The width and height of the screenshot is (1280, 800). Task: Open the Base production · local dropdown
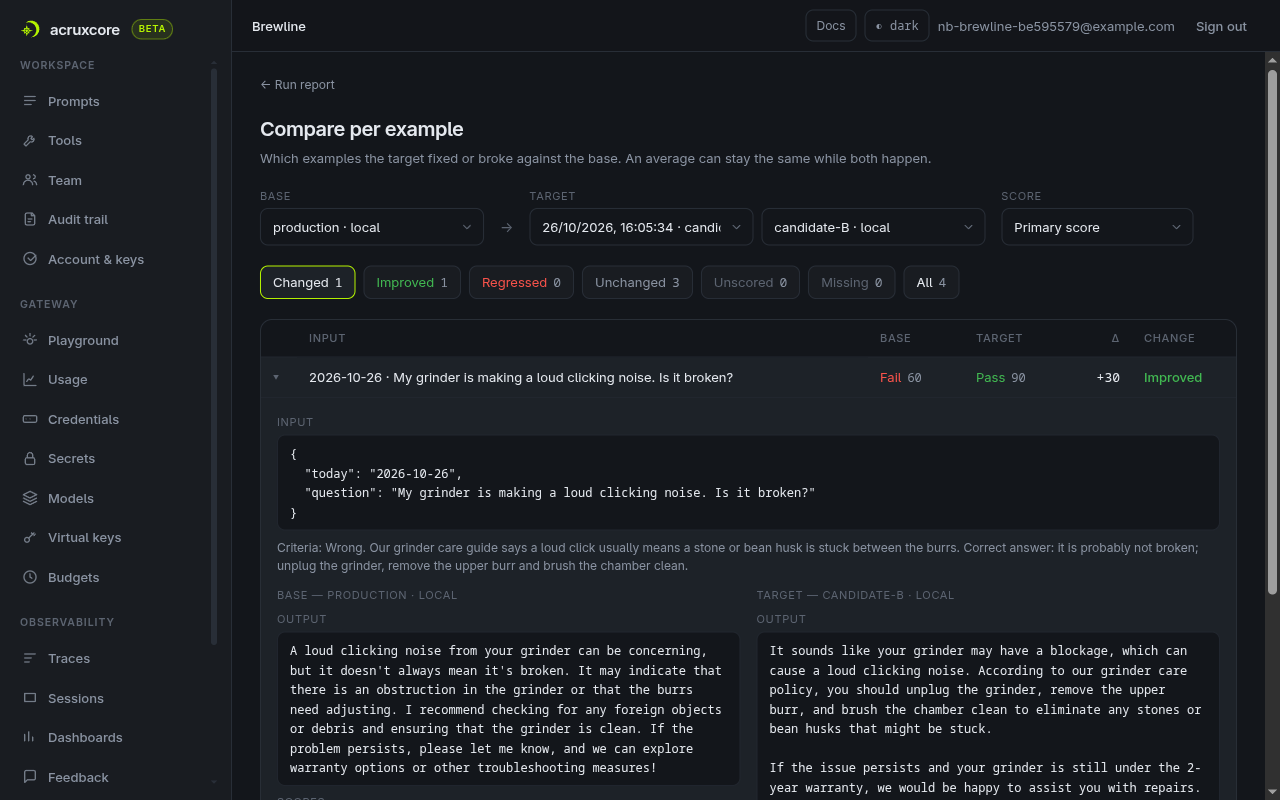[x=372, y=227]
